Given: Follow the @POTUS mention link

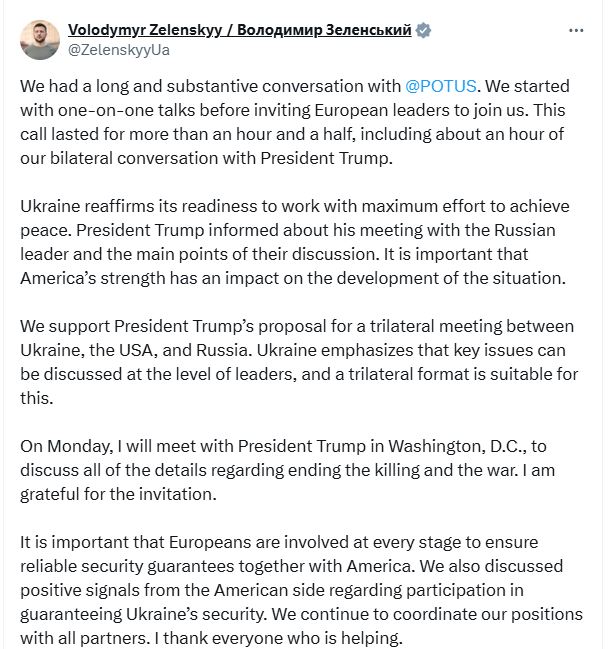Looking at the screenshot, I should 440,86.
